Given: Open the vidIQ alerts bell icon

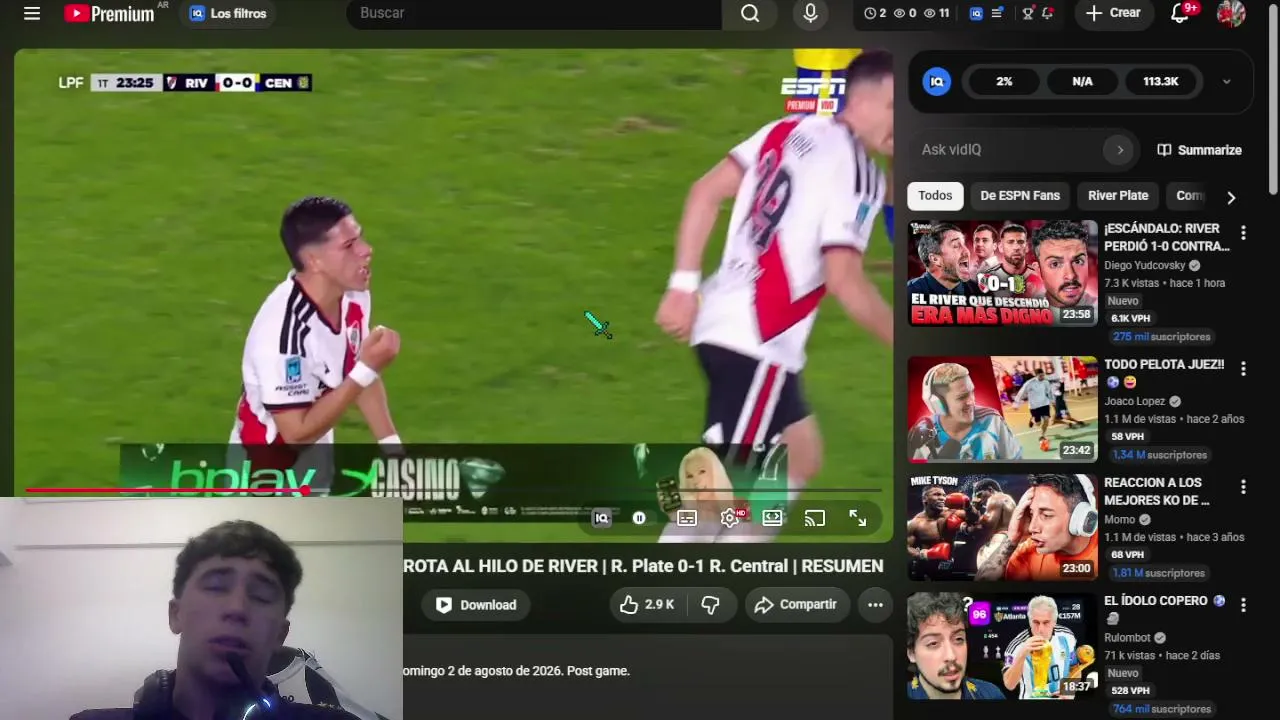Looking at the screenshot, I should pos(1047,13).
